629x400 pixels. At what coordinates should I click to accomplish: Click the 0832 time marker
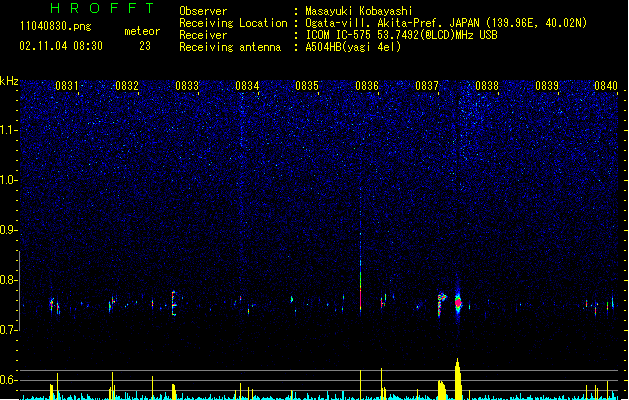tap(127, 86)
